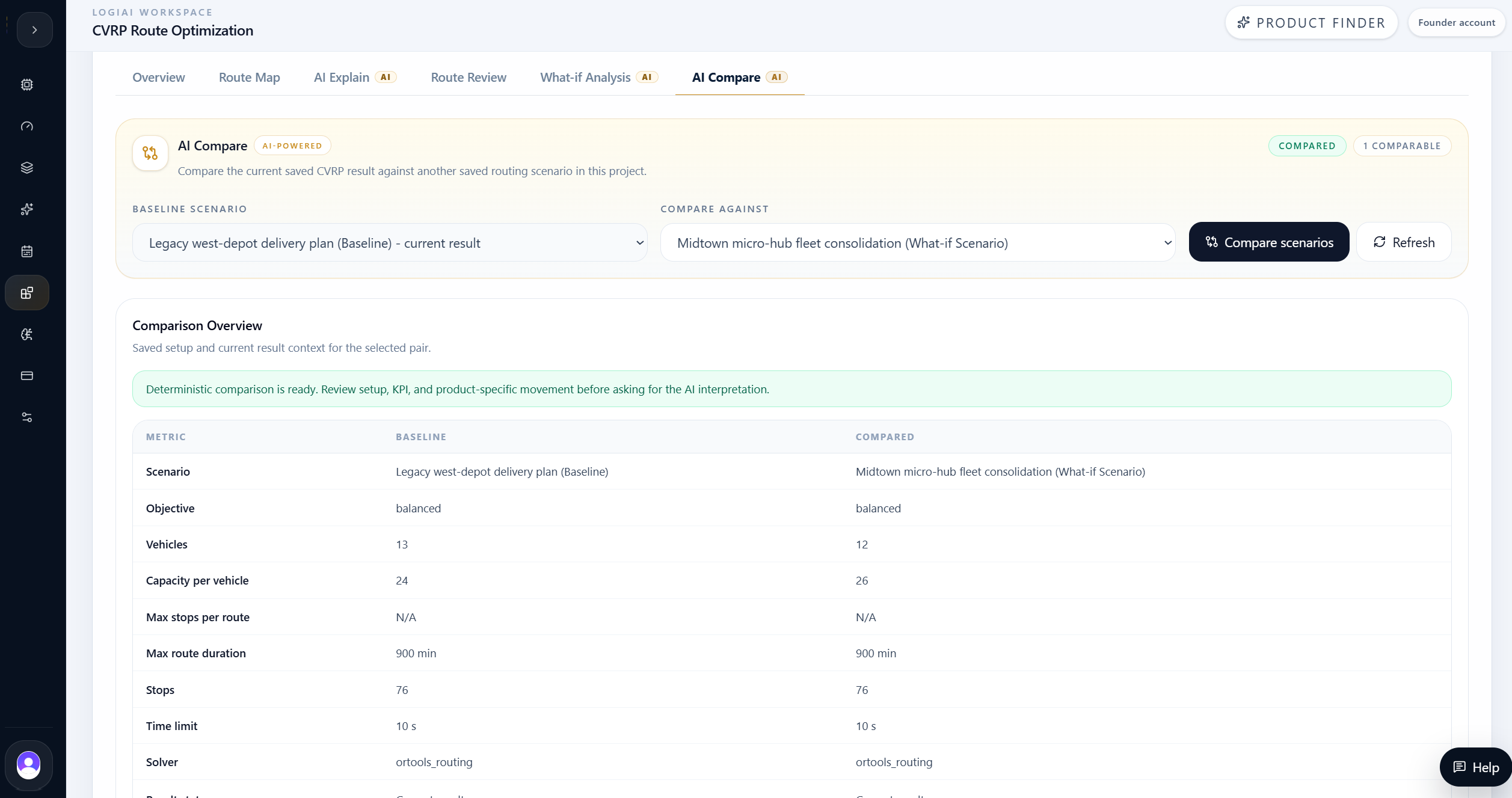This screenshot has width=1512, height=798.
Task: Click the chat icon on Help
Action: click(x=1460, y=767)
